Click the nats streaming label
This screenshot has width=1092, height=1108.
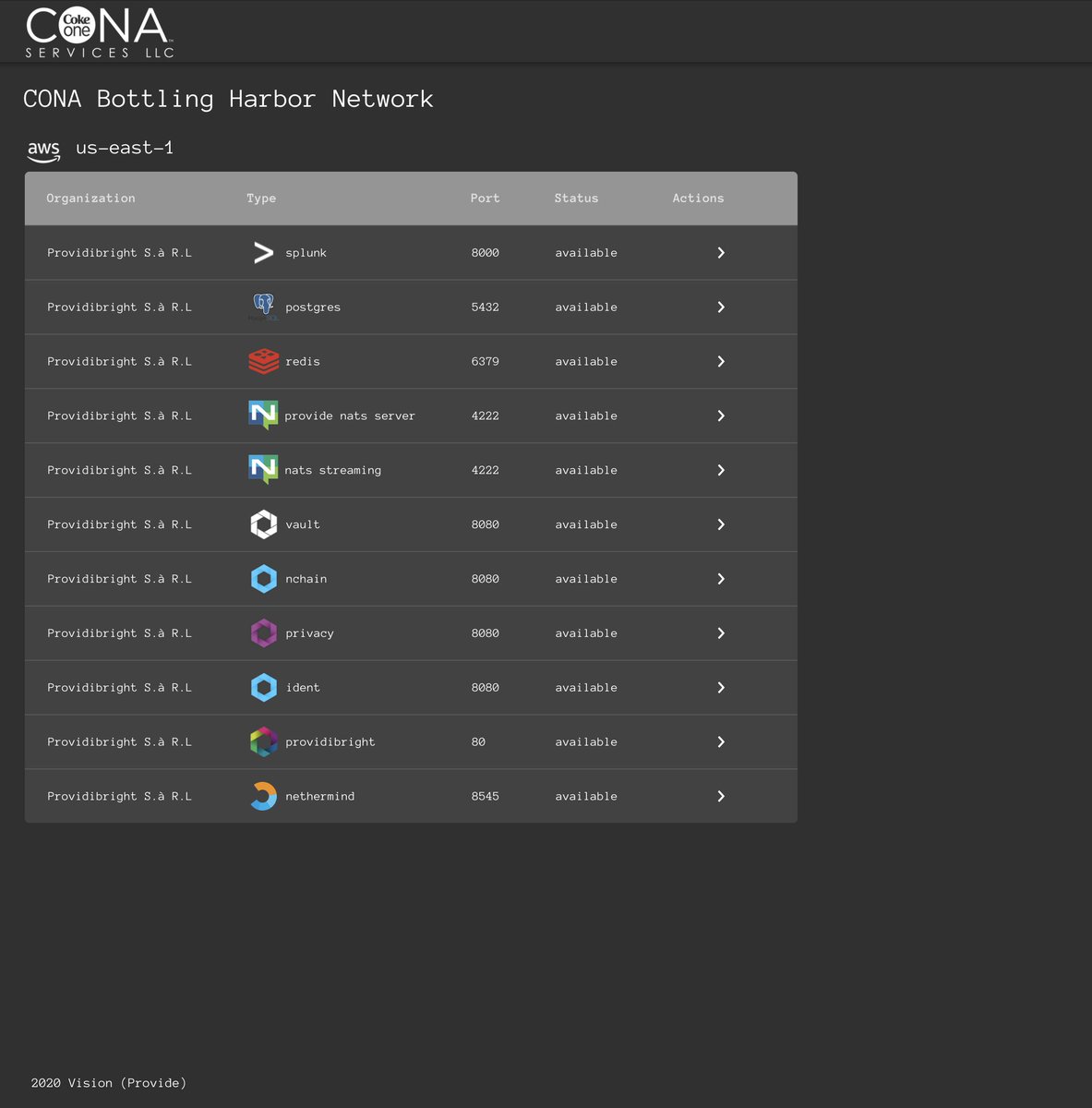pos(332,471)
